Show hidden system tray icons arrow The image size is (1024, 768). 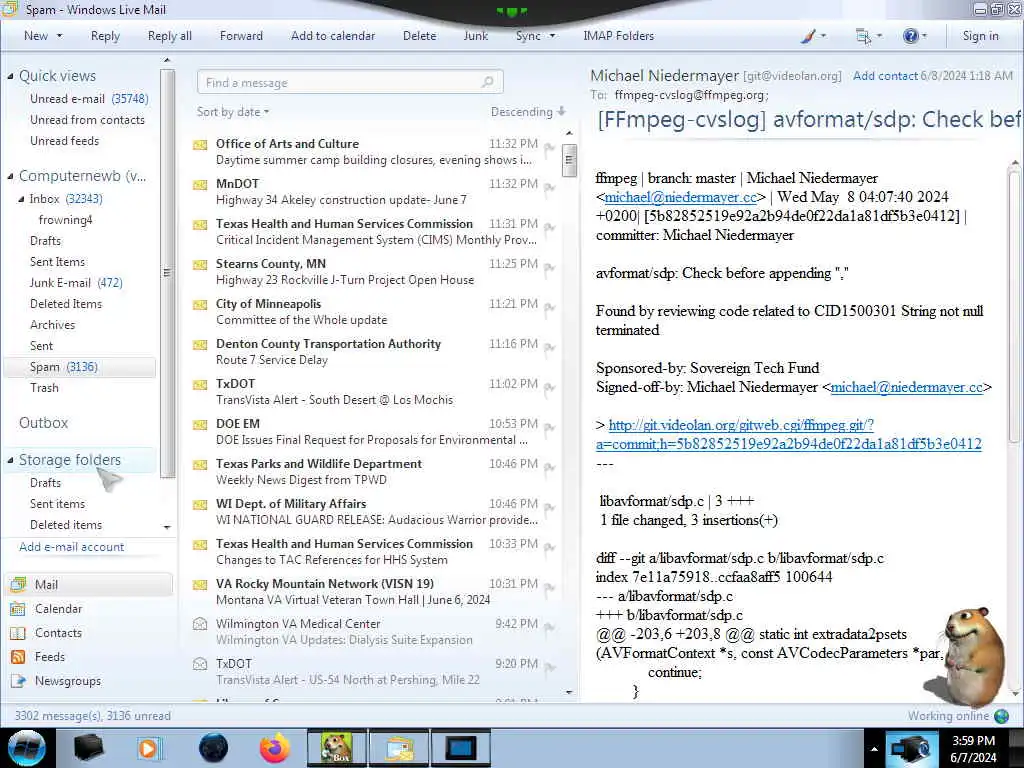point(874,749)
